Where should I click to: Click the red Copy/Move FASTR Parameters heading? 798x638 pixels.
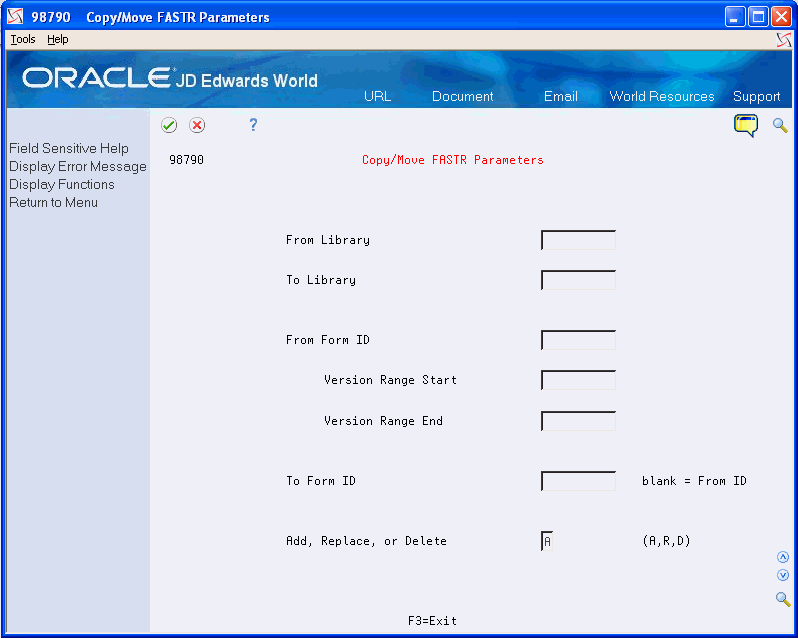[x=452, y=160]
